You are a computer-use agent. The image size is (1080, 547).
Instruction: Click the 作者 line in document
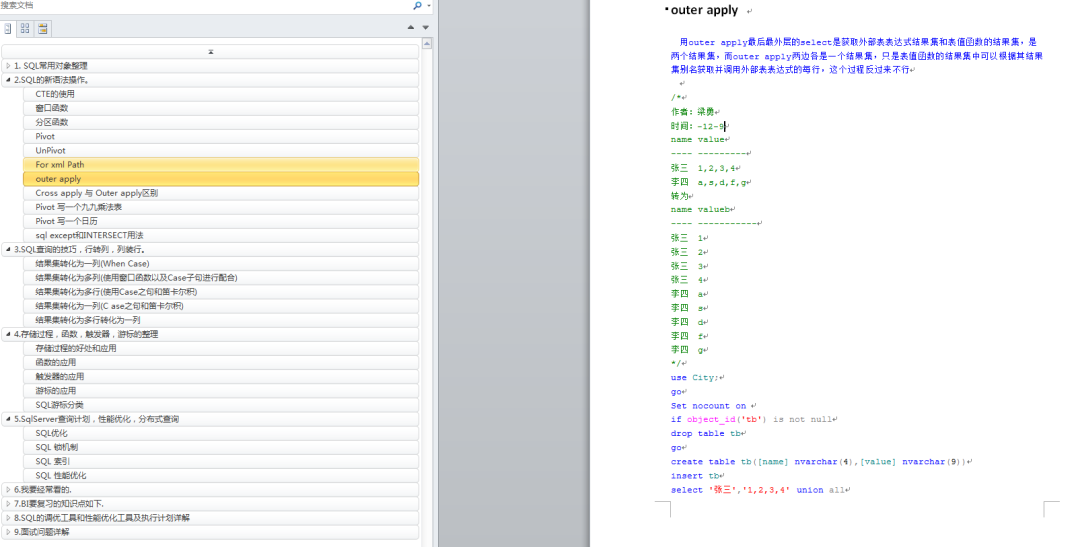click(x=693, y=112)
